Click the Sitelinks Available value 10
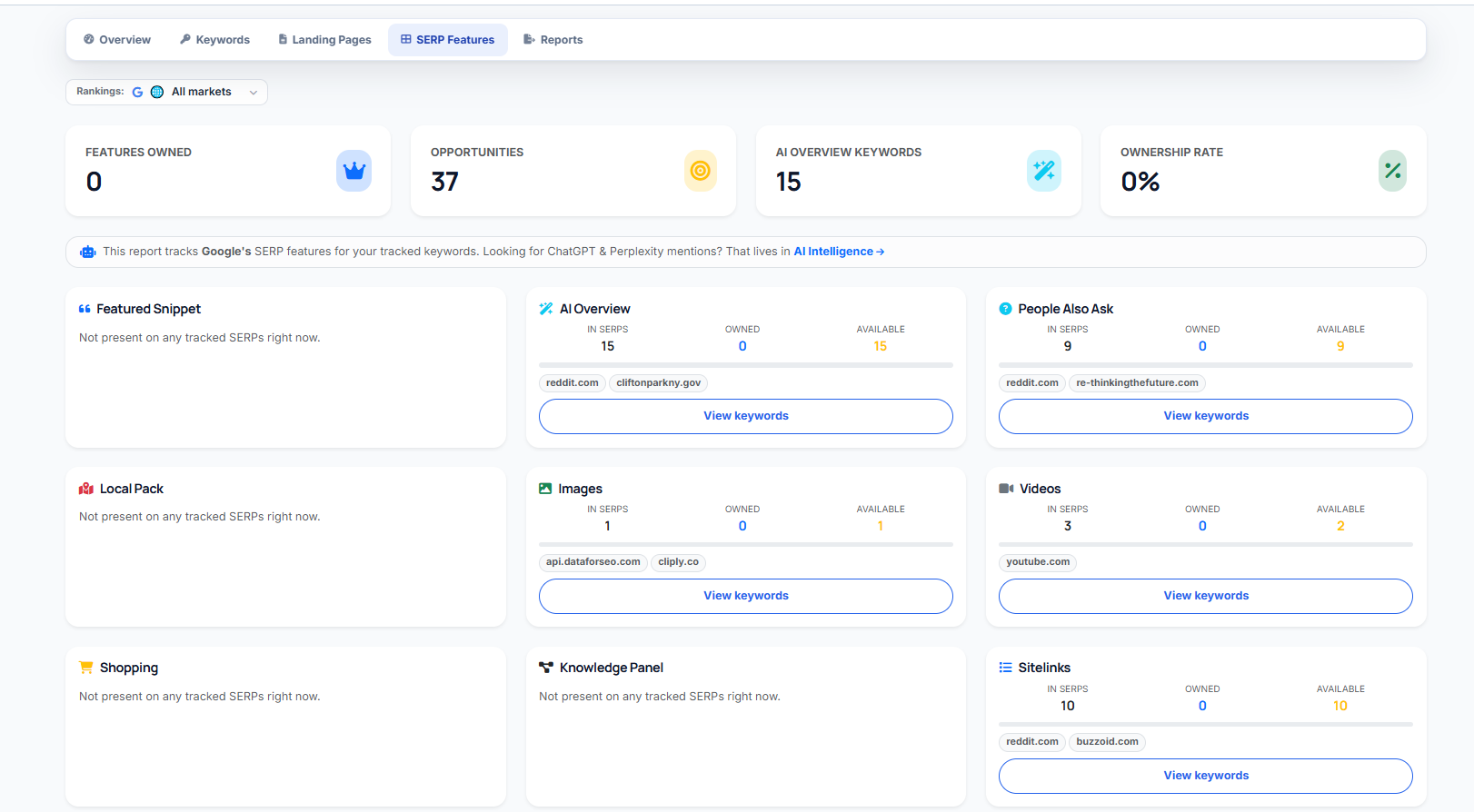The height and width of the screenshot is (812, 1474). (1340, 706)
